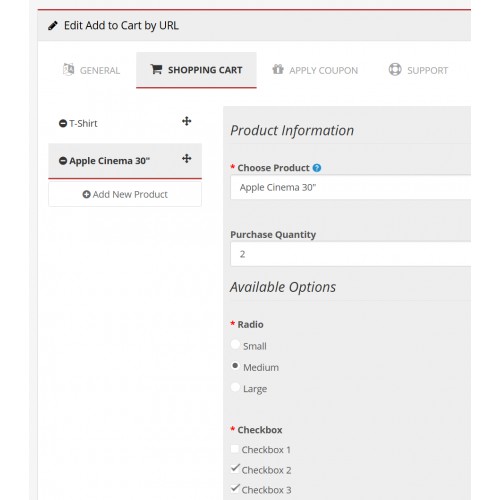The image size is (500, 500).
Task: Click the minus icon beside T-Shirt
Action: coord(63,124)
